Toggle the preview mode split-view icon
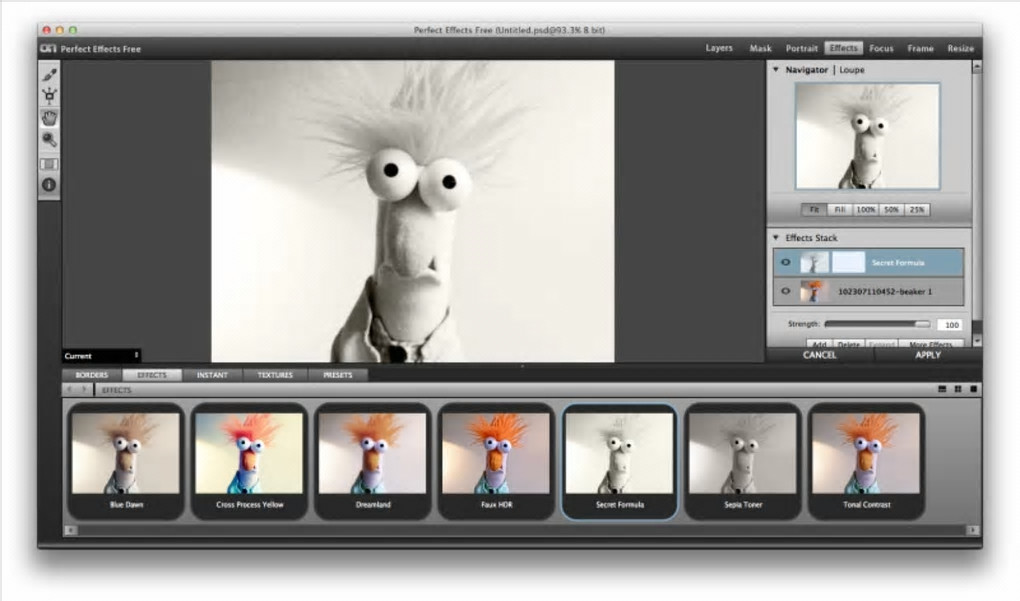This screenshot has width=1020, height=601. click(49, 164)
